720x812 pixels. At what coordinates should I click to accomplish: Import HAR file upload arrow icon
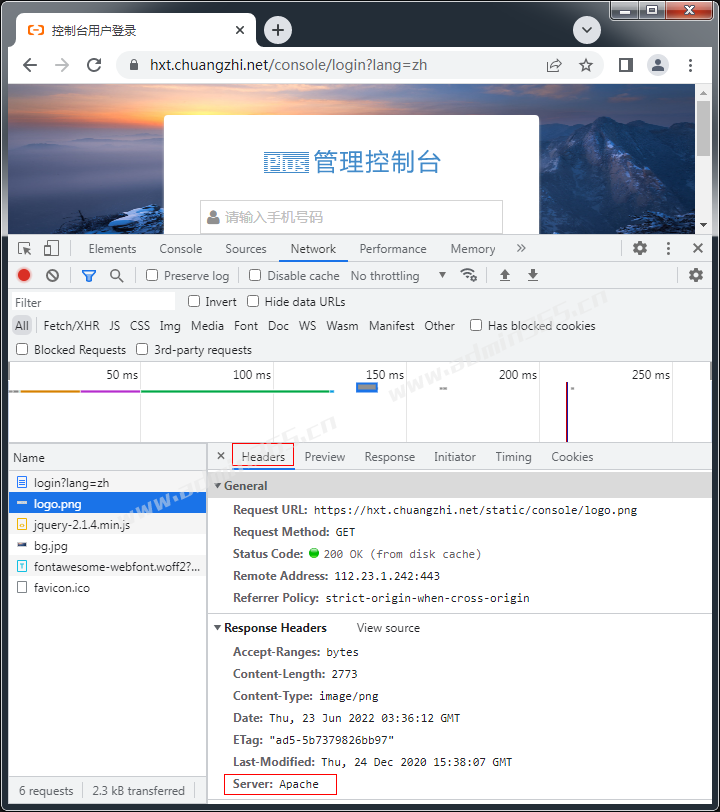[x=505, y=275]
